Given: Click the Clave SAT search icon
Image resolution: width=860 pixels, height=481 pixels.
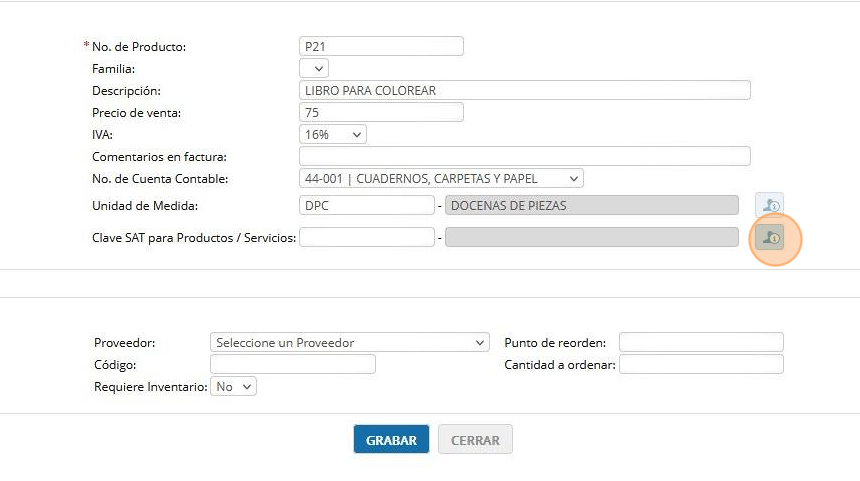Looking at the screenshot, I should (769, 237).
